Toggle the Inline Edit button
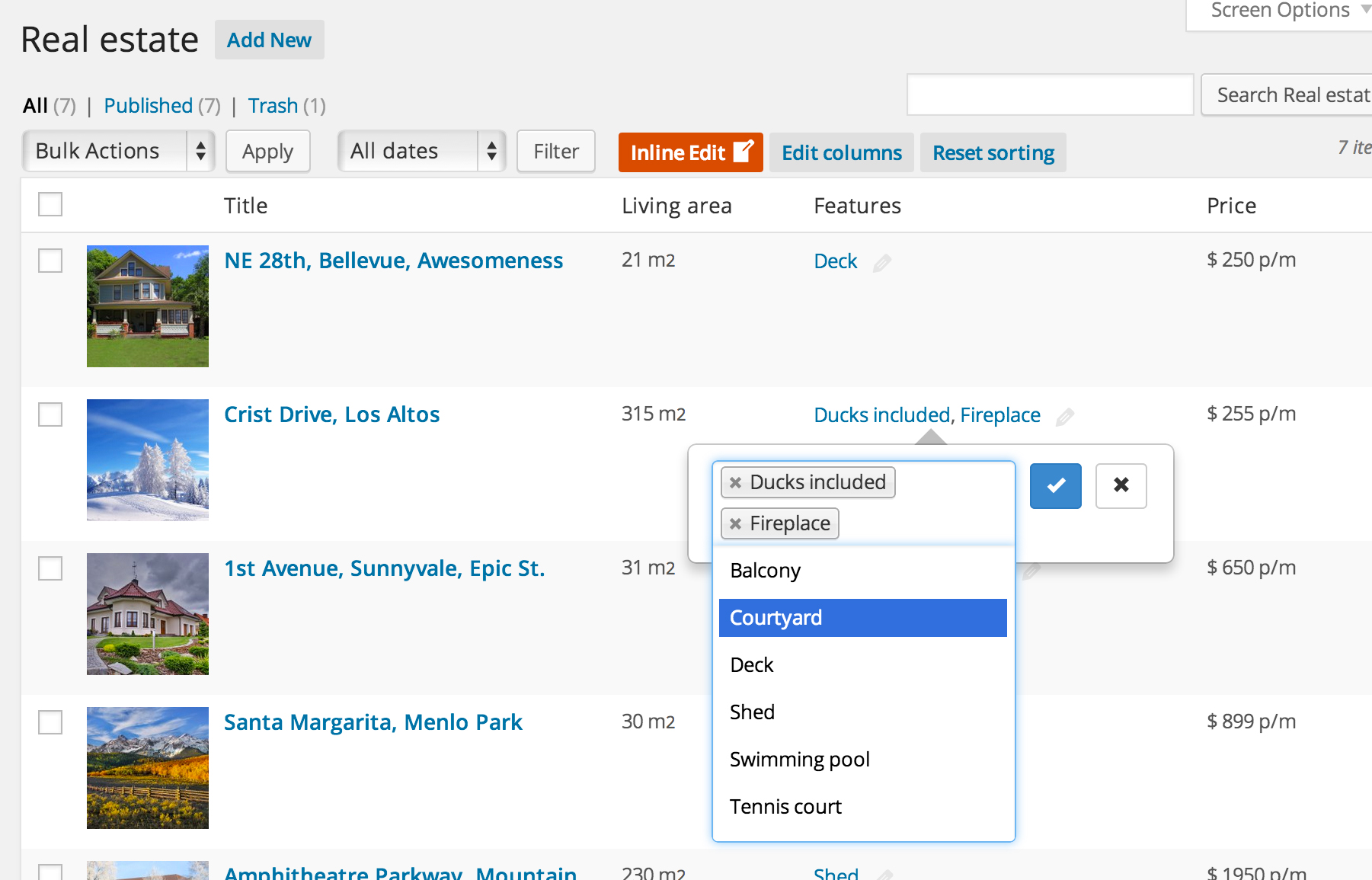The image size is (1372, 880). pos(690,152)
